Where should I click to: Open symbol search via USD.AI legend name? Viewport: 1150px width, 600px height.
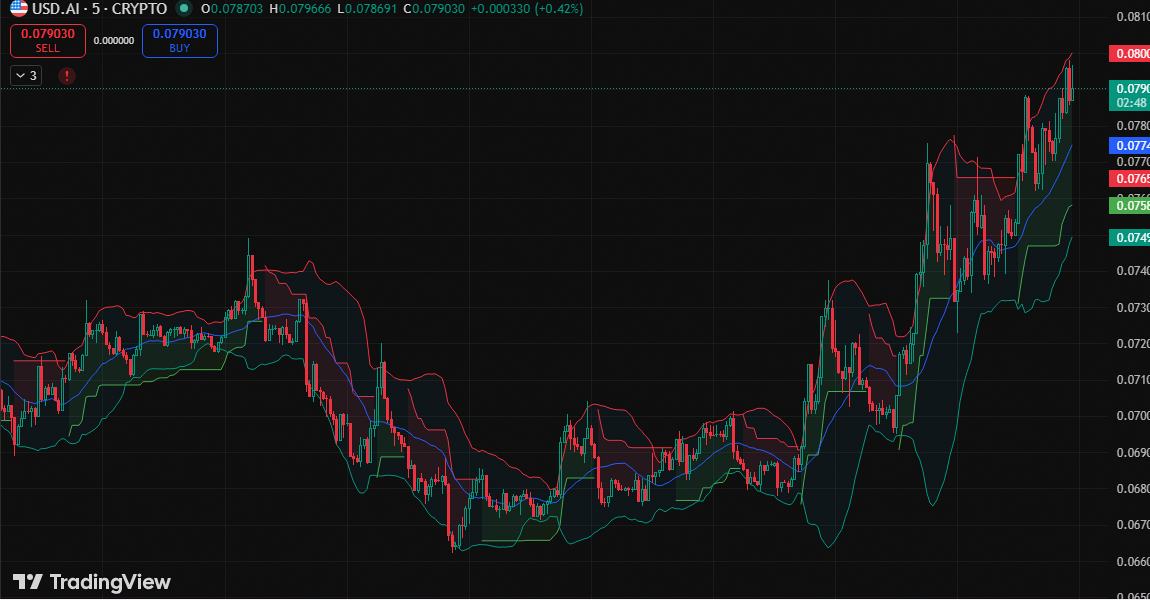click(55, 10)
